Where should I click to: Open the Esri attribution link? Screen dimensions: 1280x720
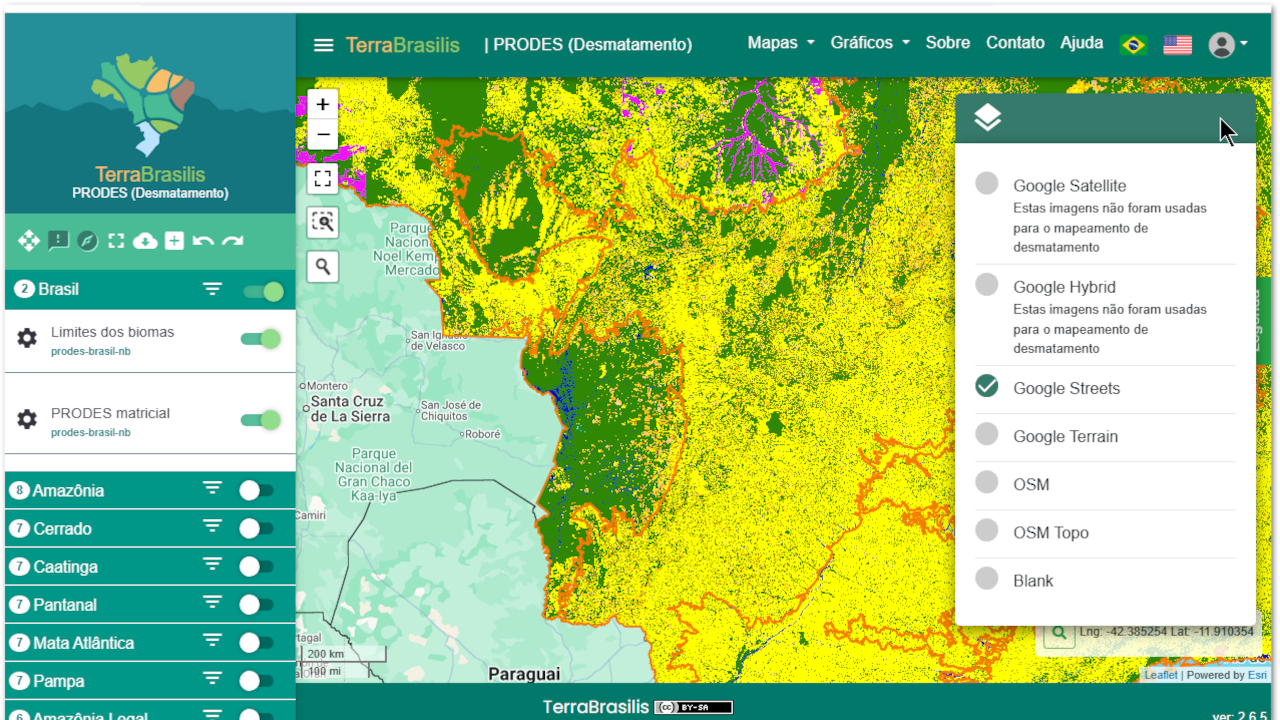(1257, 675)
